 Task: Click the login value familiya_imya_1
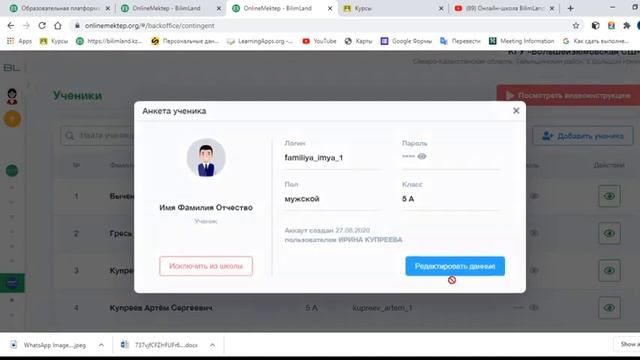click(x=313, y=158)
